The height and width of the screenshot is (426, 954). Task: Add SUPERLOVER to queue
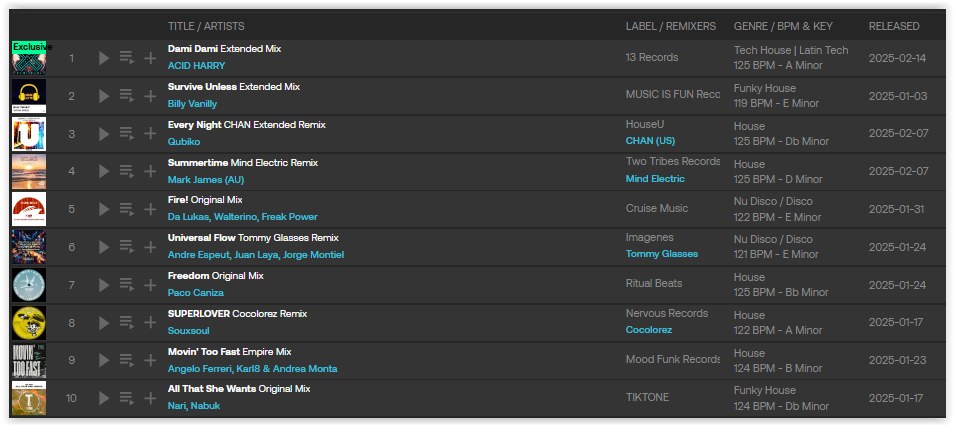point(127,323)
